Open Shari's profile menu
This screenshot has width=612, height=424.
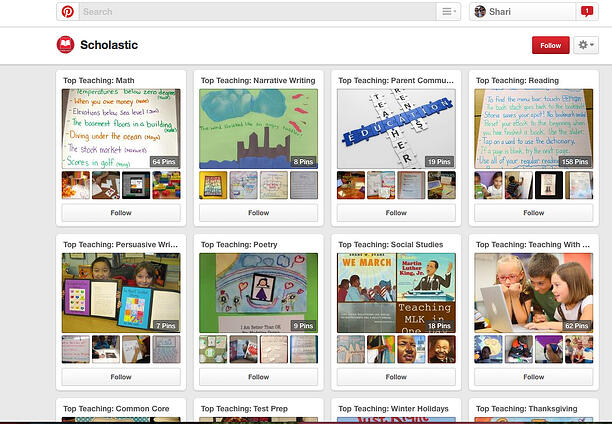pos(523,12)
